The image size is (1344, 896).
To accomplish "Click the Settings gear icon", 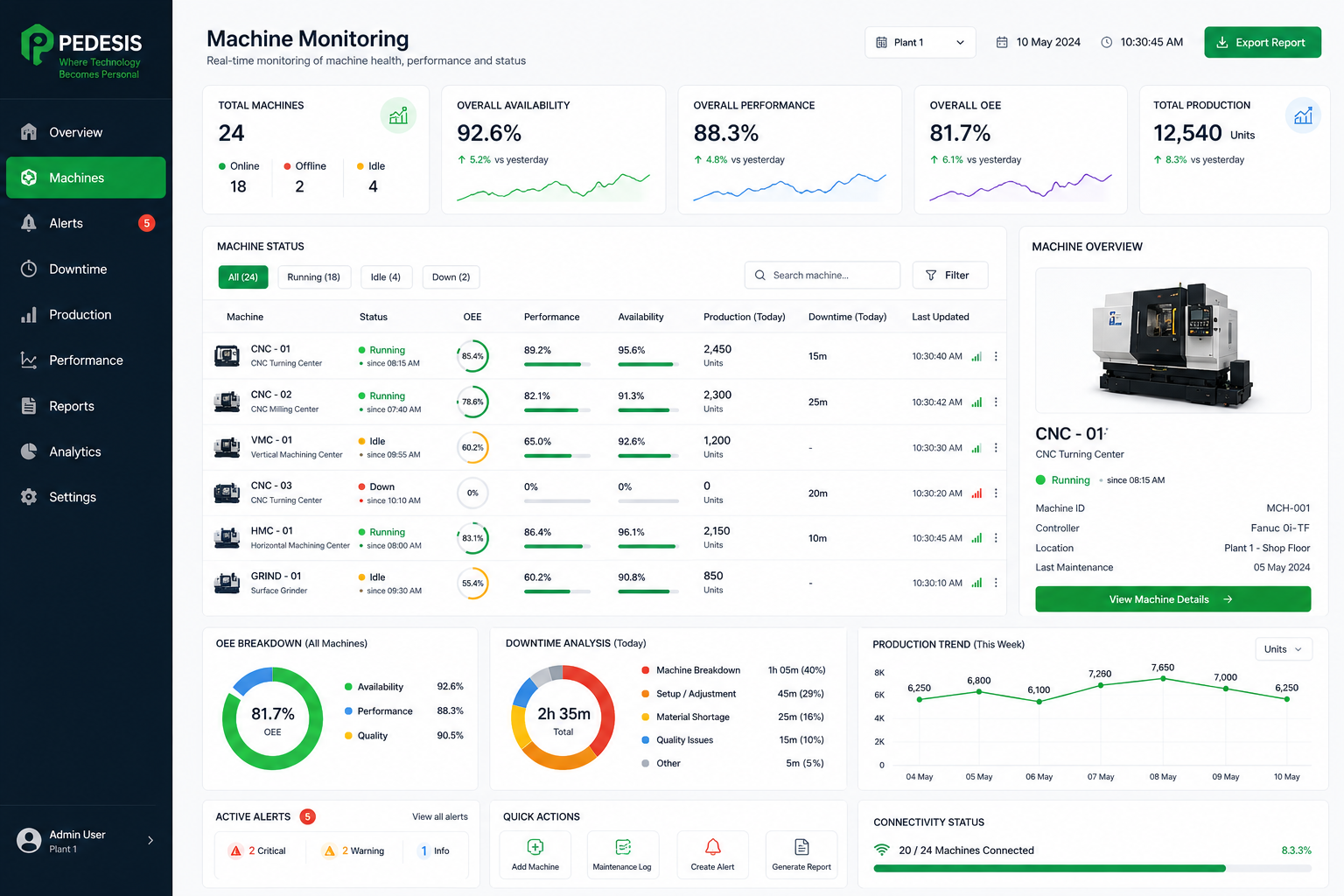I will pyautogui.click(x=29, y=497).
